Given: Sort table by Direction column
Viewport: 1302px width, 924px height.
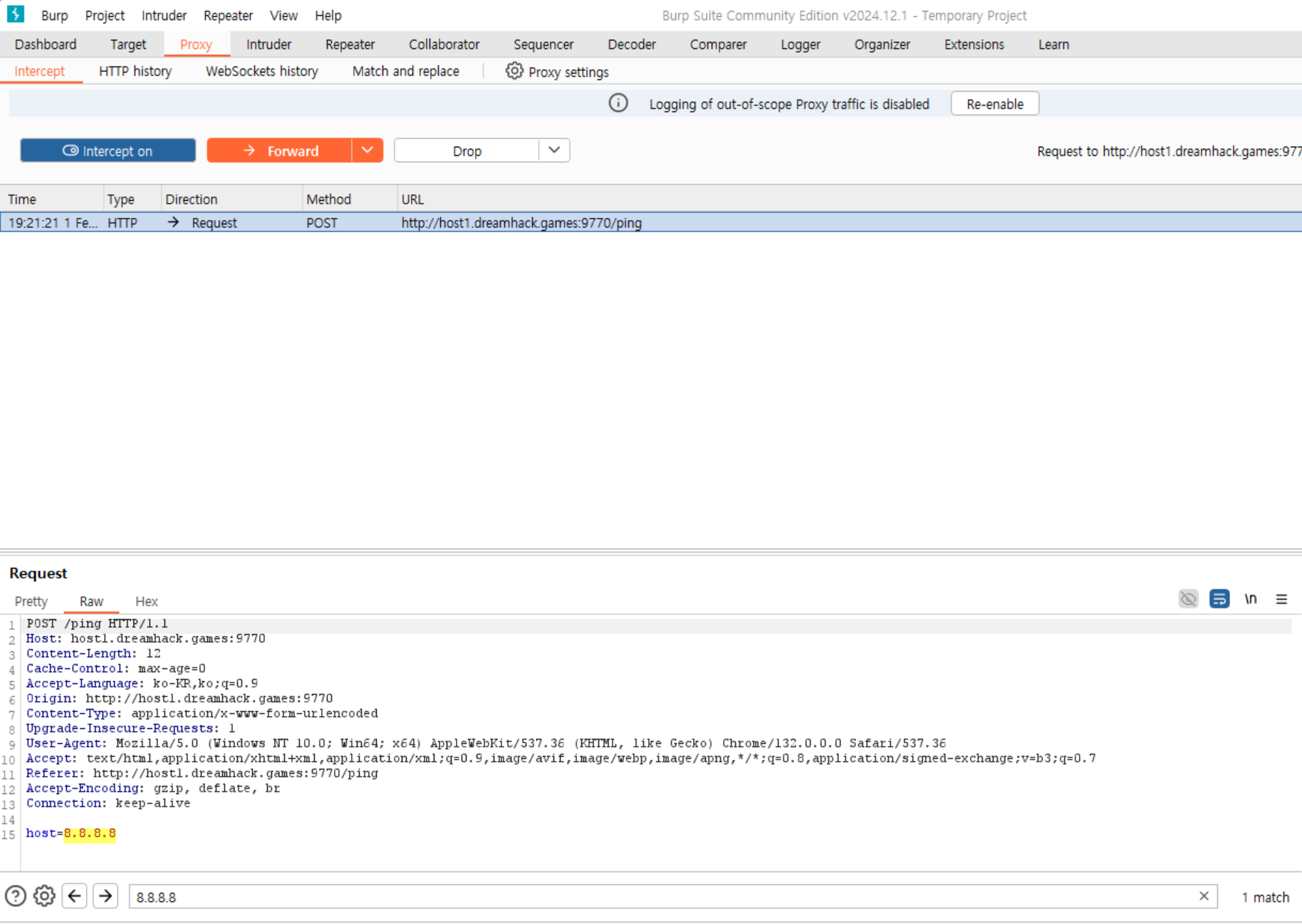Looking at the screenshot, I should coord(232,199).
